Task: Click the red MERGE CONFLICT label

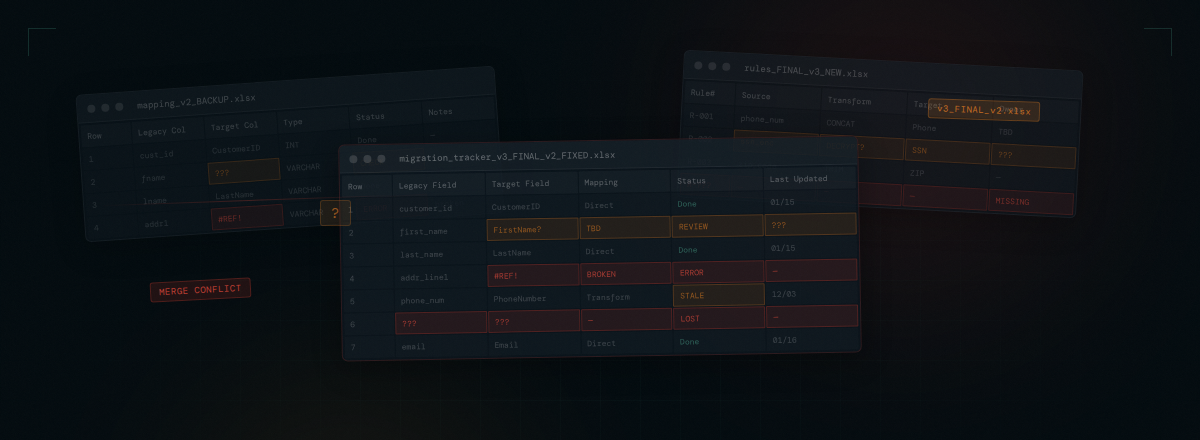Action: click(200, 290)
